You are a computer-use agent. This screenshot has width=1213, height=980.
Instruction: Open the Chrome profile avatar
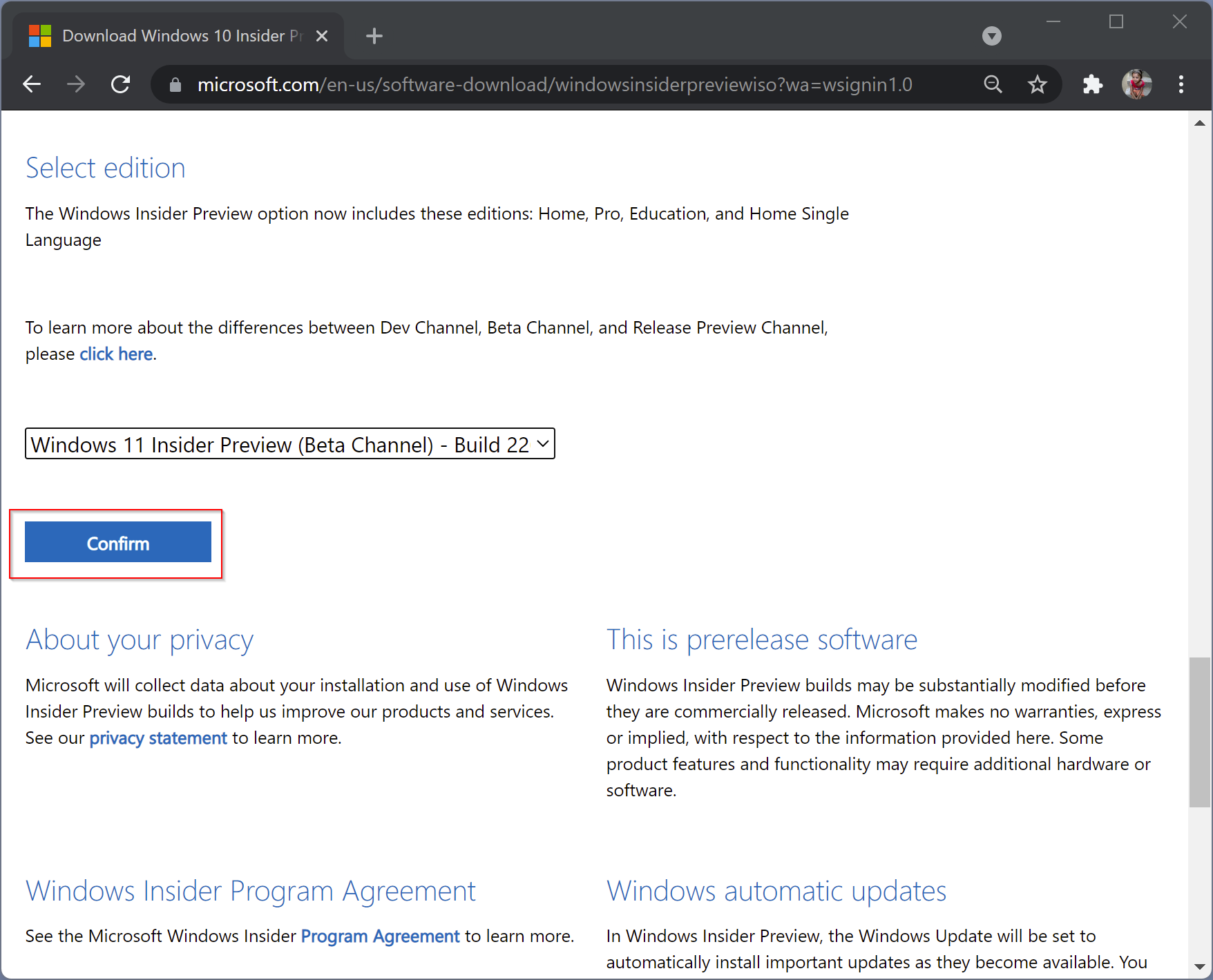(x=1137, y=84)
